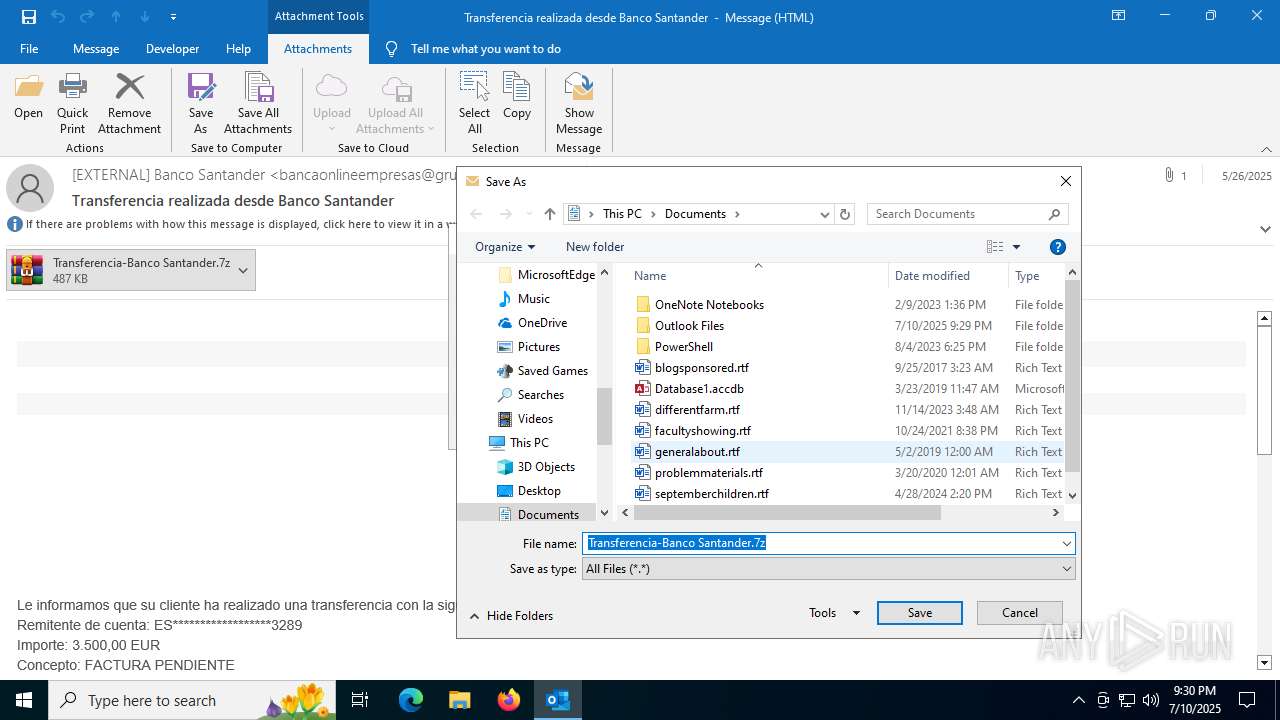Customize Quick Access Toolbar dropdown
This screenshot has height=720, width=1280.
click(173, 17)
